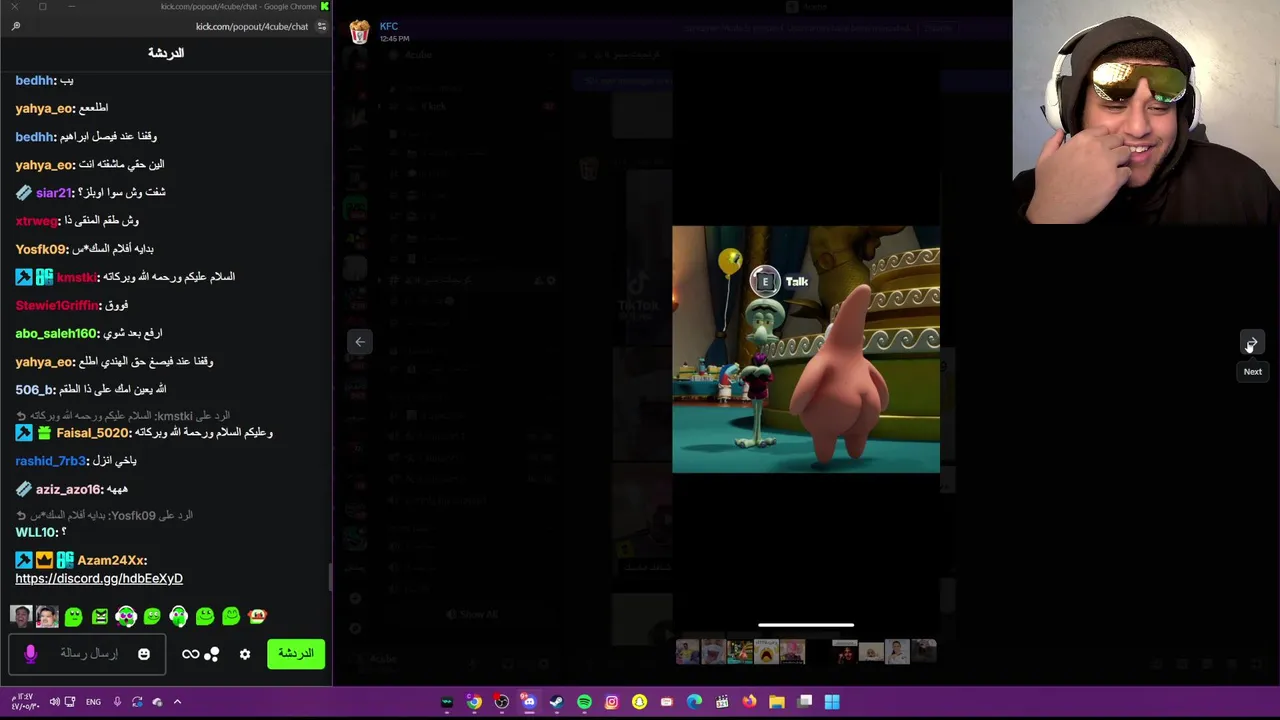Open File Explorer from the taskbar
Image resolution: width=1280 pixels, height=720 pixels.
pyautogui.click(x=776, y=702)
